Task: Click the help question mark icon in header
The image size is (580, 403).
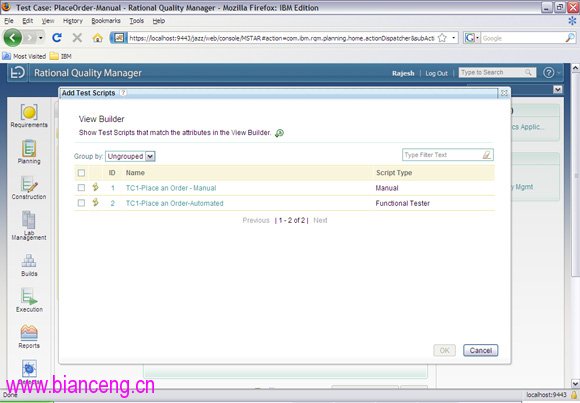Action: point(548,73)
